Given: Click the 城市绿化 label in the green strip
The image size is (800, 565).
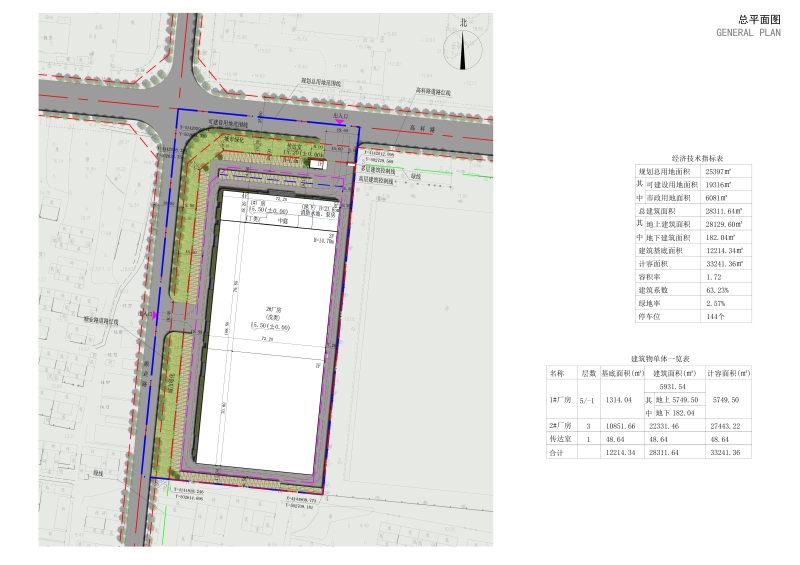Looking at the screenshot, I should coord(234,139).
